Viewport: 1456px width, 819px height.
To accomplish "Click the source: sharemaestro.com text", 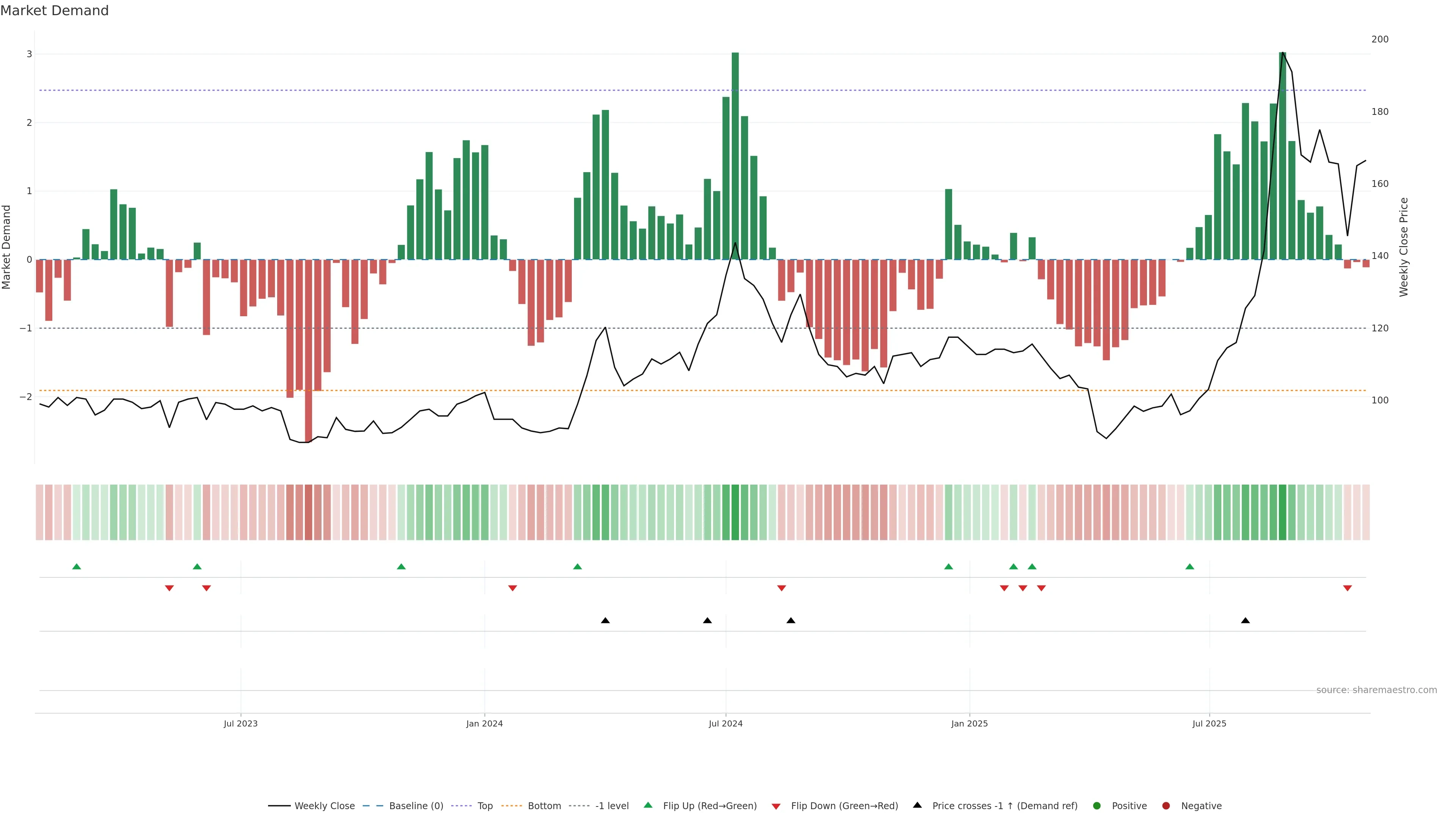I will click(1376, 690).
